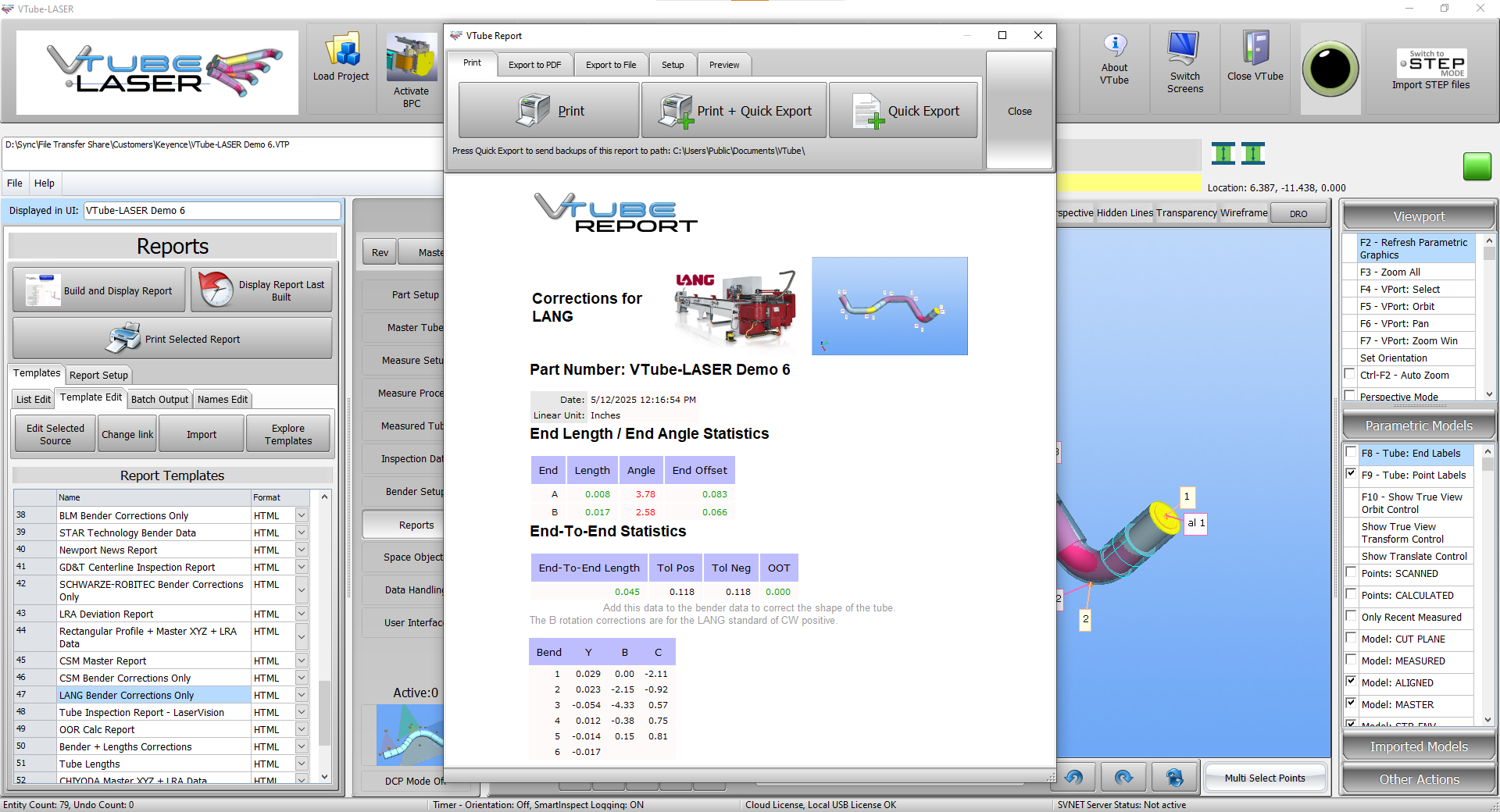1500x812 pixels.
Task: Click the first green vertical arrows icon
Action: (x=1223, y=153)
